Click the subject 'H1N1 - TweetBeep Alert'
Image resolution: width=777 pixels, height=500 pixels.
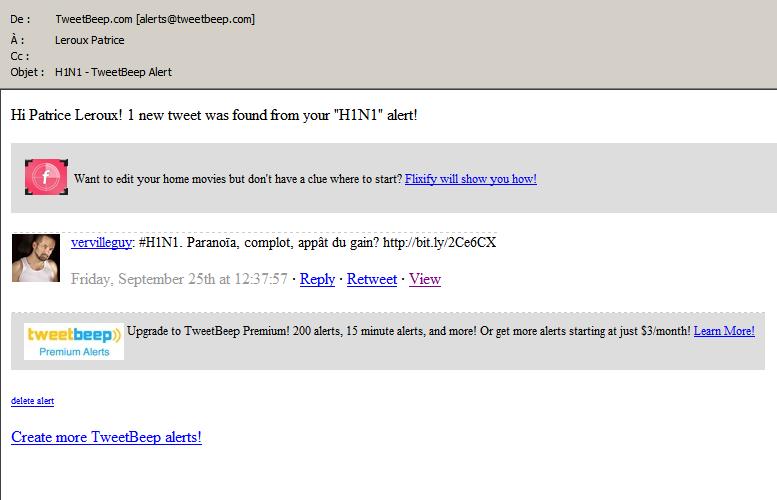[113, 72]
